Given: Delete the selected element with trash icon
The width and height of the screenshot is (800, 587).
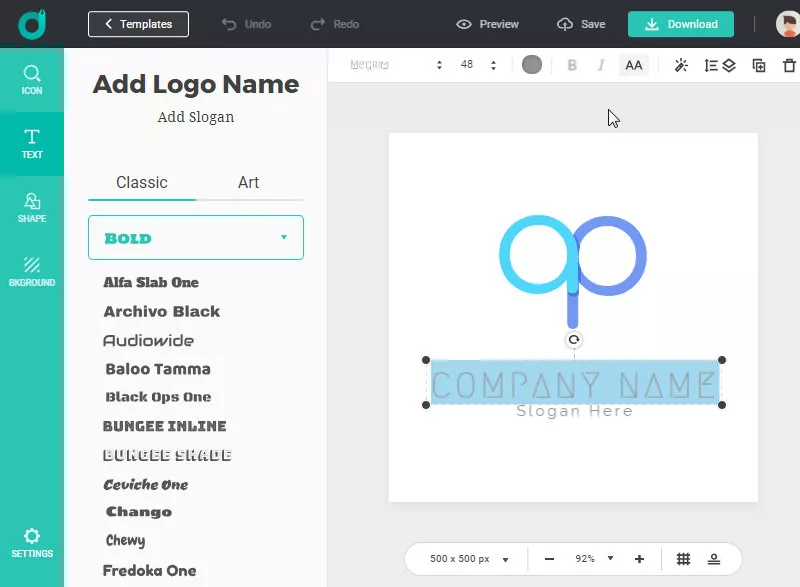Looking at the screenshot, I should pyautogui.click(x=788, y=65).
